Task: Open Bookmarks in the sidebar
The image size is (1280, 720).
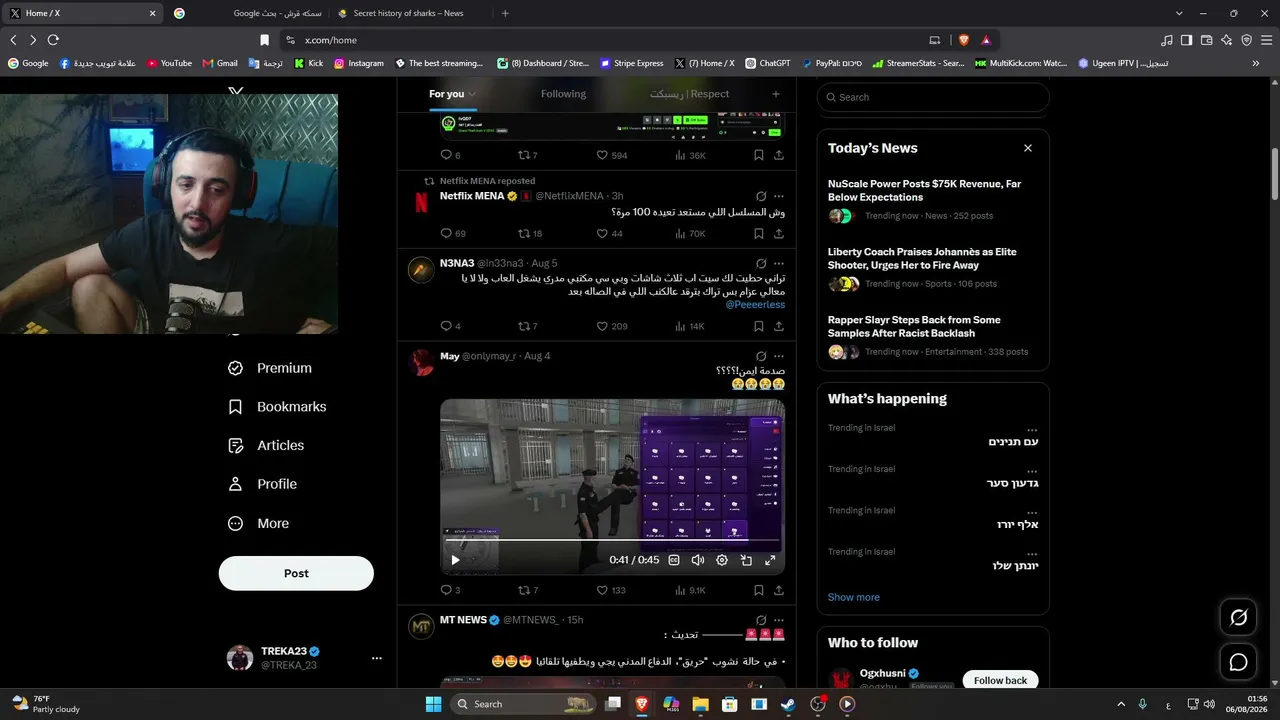Action: click(x=277, y=407)
